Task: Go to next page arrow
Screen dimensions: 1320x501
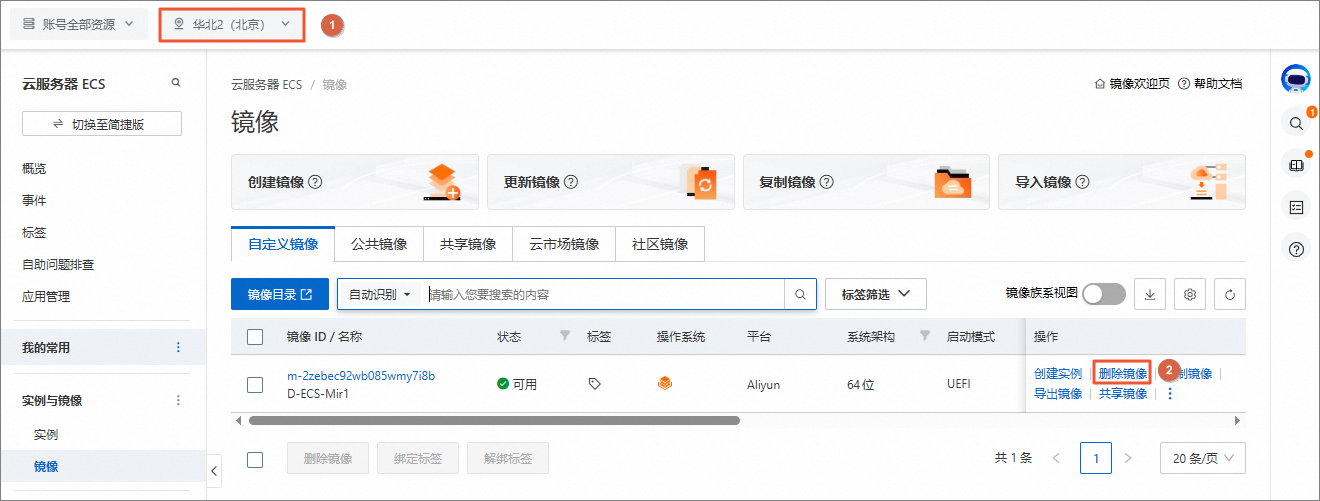Action: coord(1128,458)
